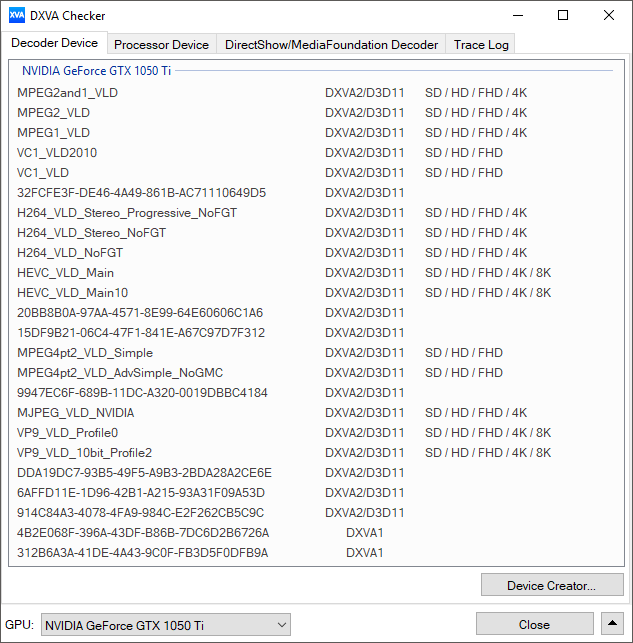The image size is (633, 643).
Task: Select the MPEG2_VLD decoder row
Action: point(316,113)
